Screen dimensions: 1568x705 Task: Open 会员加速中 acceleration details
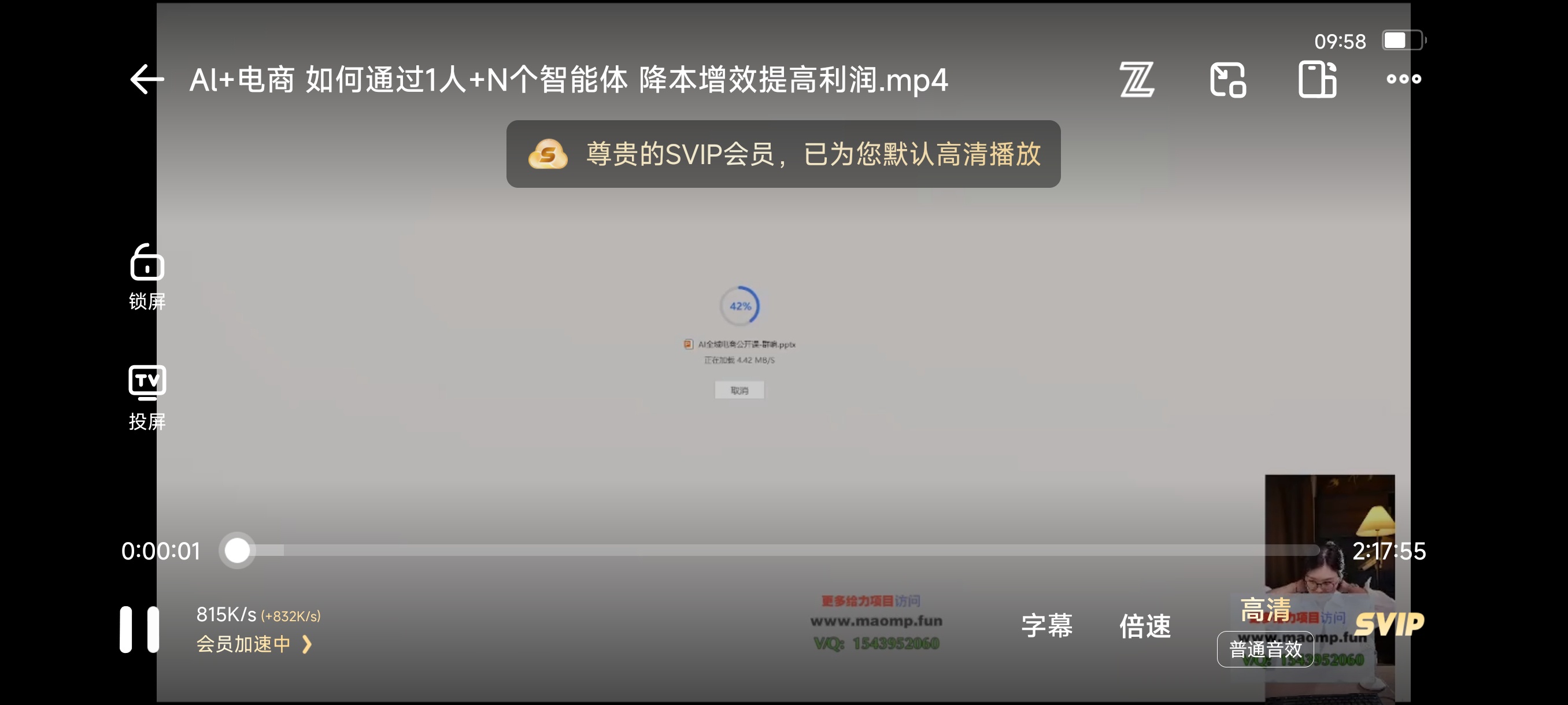tap(254, 644)
